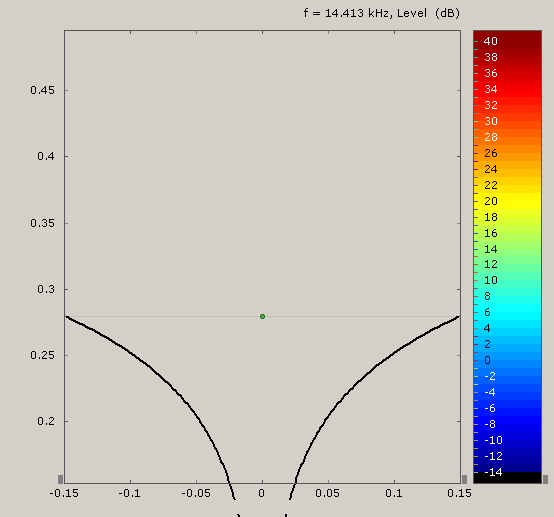This screenshot has width=554, height=517.
Task: Select the gray handle at plot's lower-right corner
Action: tap(464, 479)
